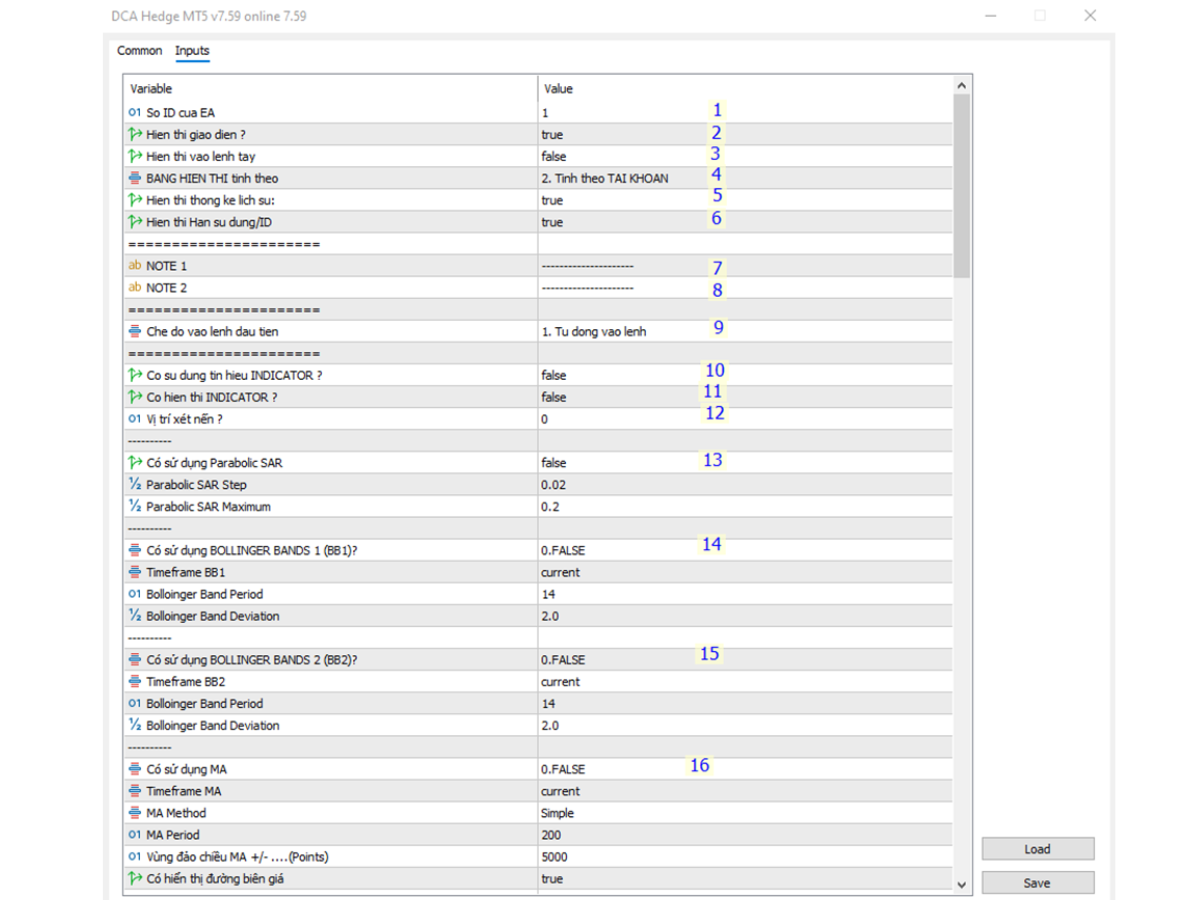Switch to the Common tab
This screenshot has width=1200, height=900.
139,51
